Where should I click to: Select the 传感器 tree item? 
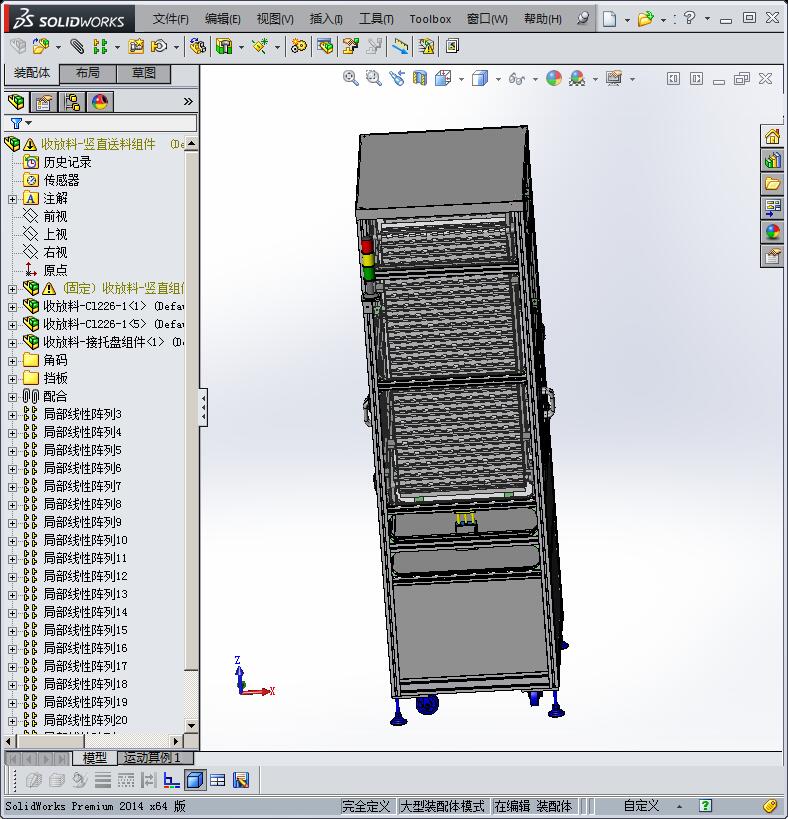(x=61, y=181)
